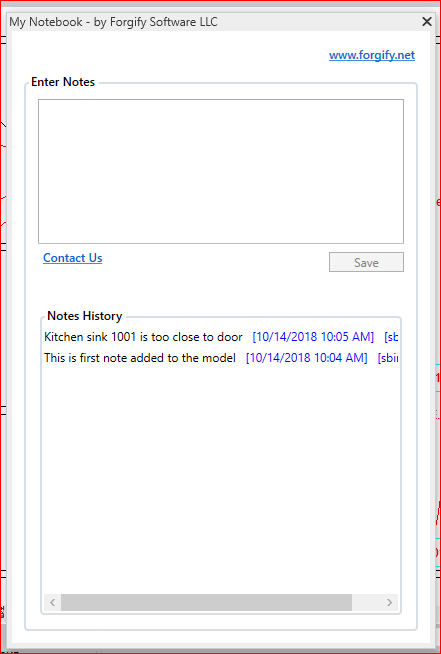Open the www.forgify.net link
The width and height of the screenshot is (441, 654).
(372, 55)
